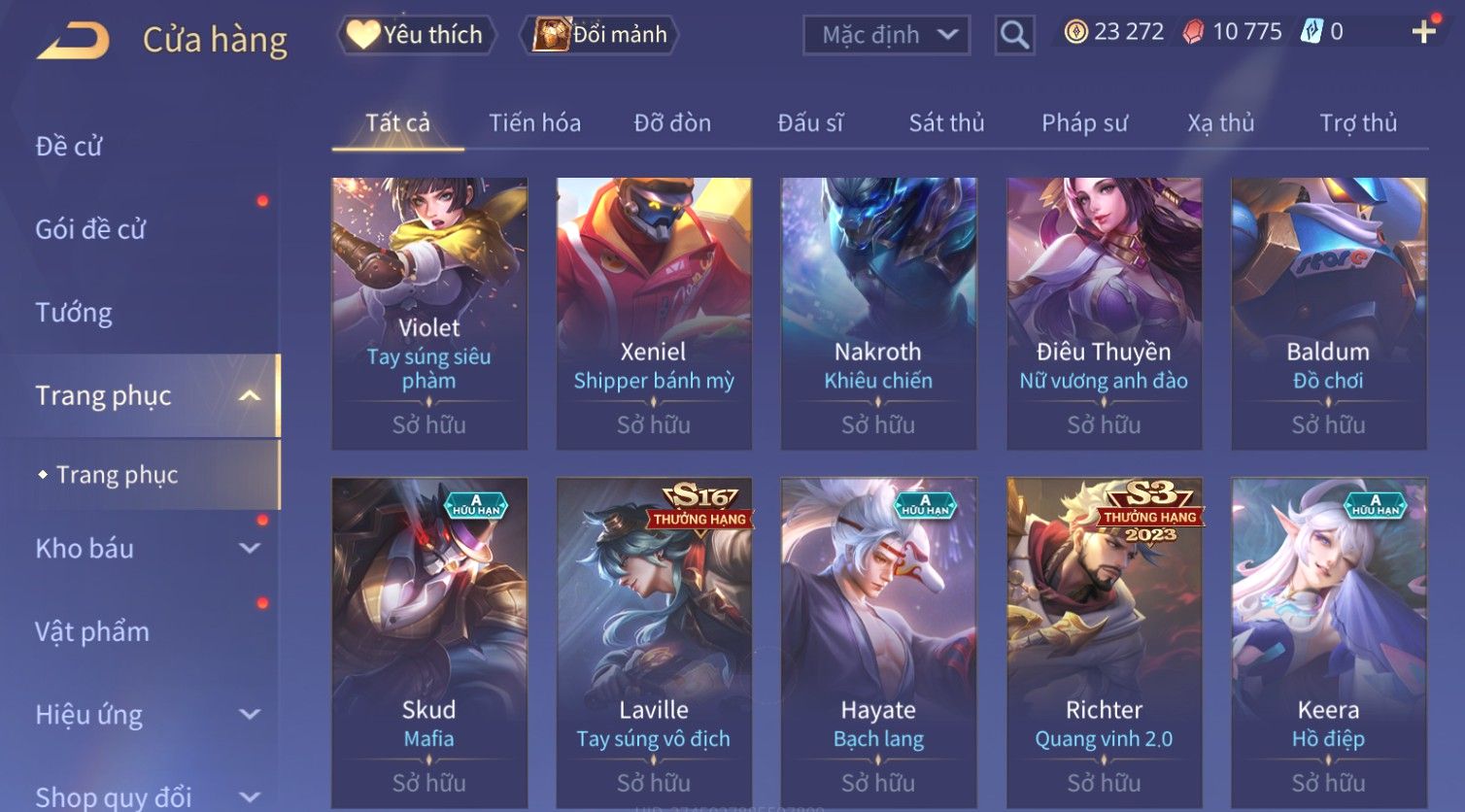
Task: Expand the Hiệu ứng sidebar section
Action: [x=250, y=714]
